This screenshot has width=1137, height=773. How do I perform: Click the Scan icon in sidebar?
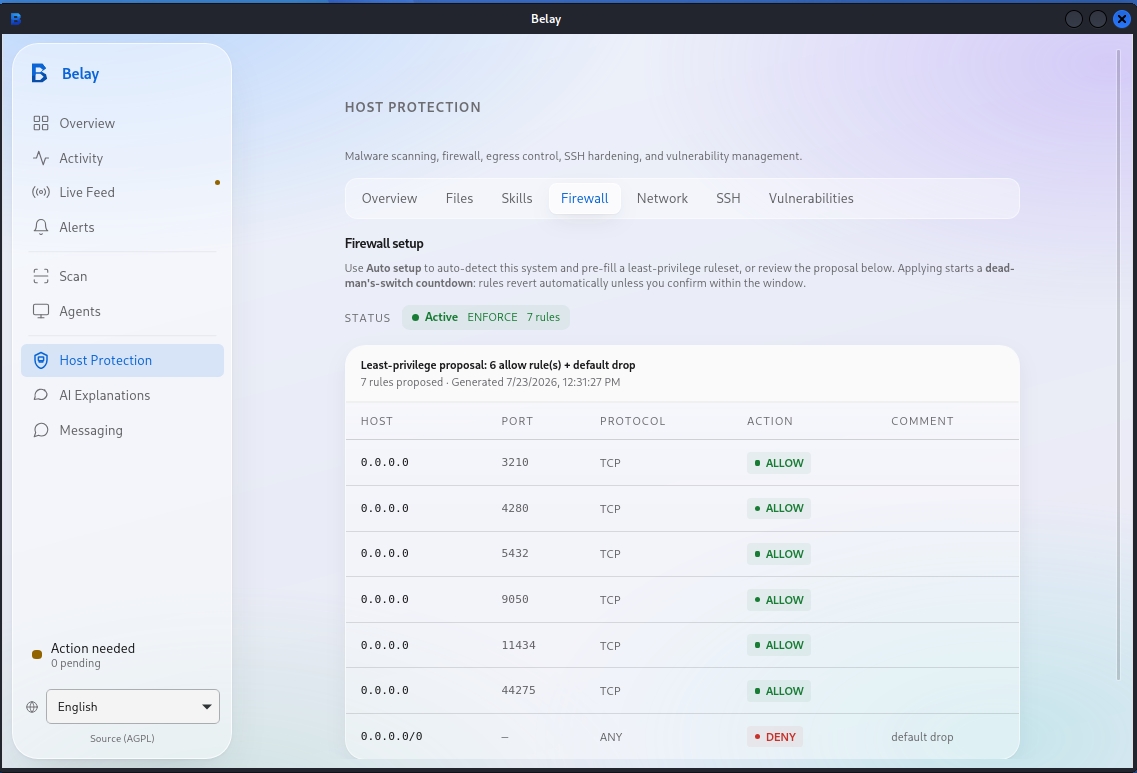pyautogui.click(x=41, y=276)
